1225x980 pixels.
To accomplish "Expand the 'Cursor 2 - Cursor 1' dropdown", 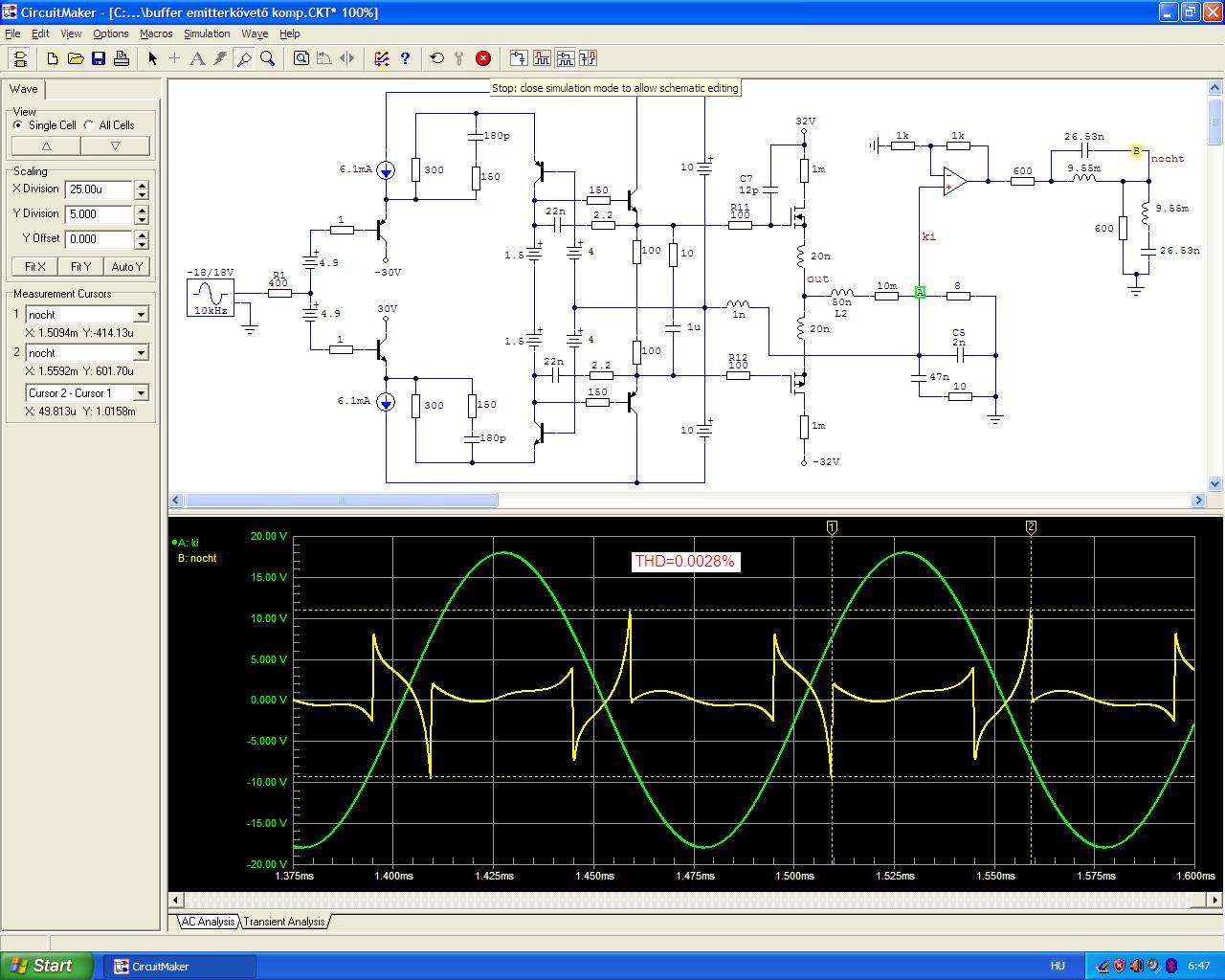I will pyautogui.click(x=141, y=393).
